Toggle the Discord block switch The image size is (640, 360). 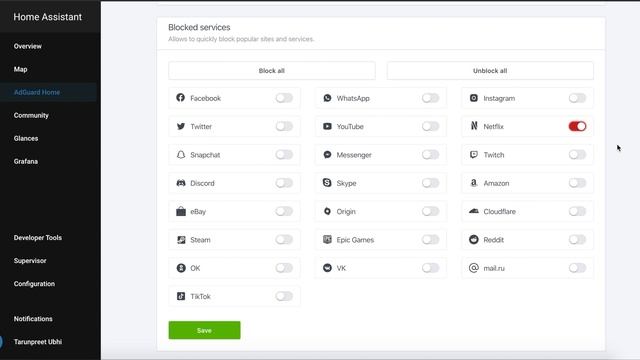tap(284, 183)
